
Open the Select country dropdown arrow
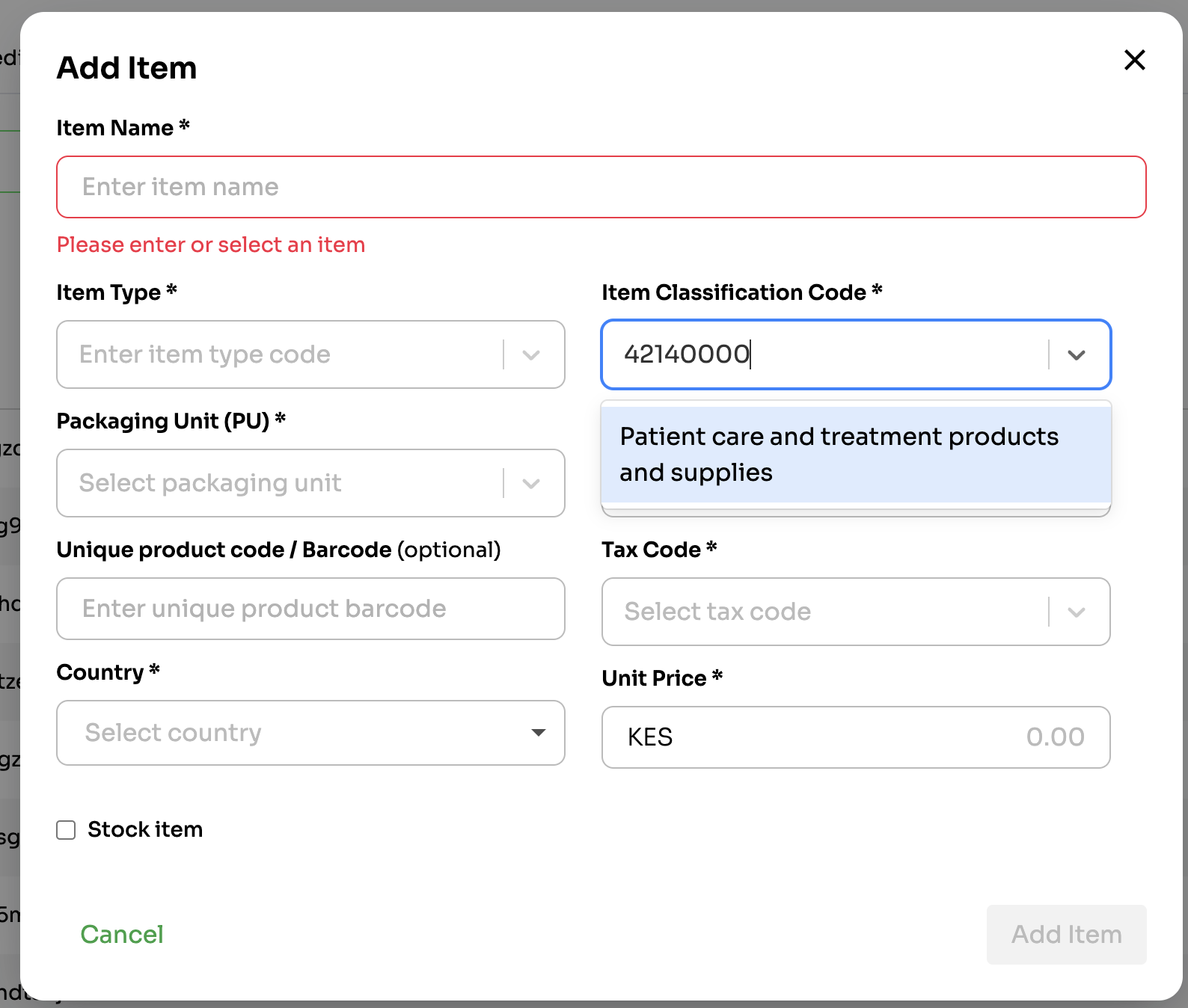(x=538, y=733)
